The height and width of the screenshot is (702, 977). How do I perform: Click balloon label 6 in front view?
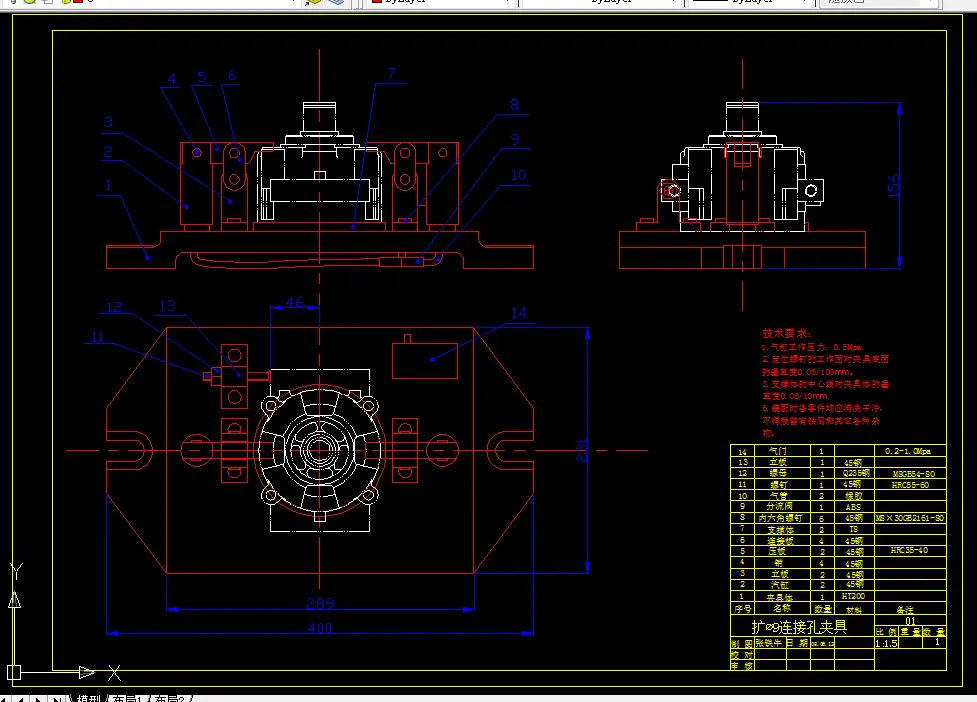click(x=232, y=75)
